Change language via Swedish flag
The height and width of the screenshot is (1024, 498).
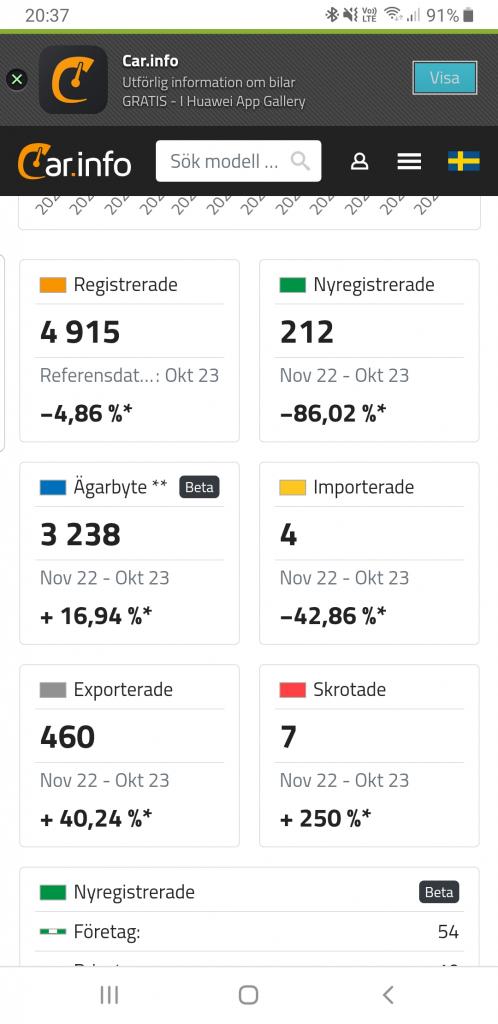464,161
